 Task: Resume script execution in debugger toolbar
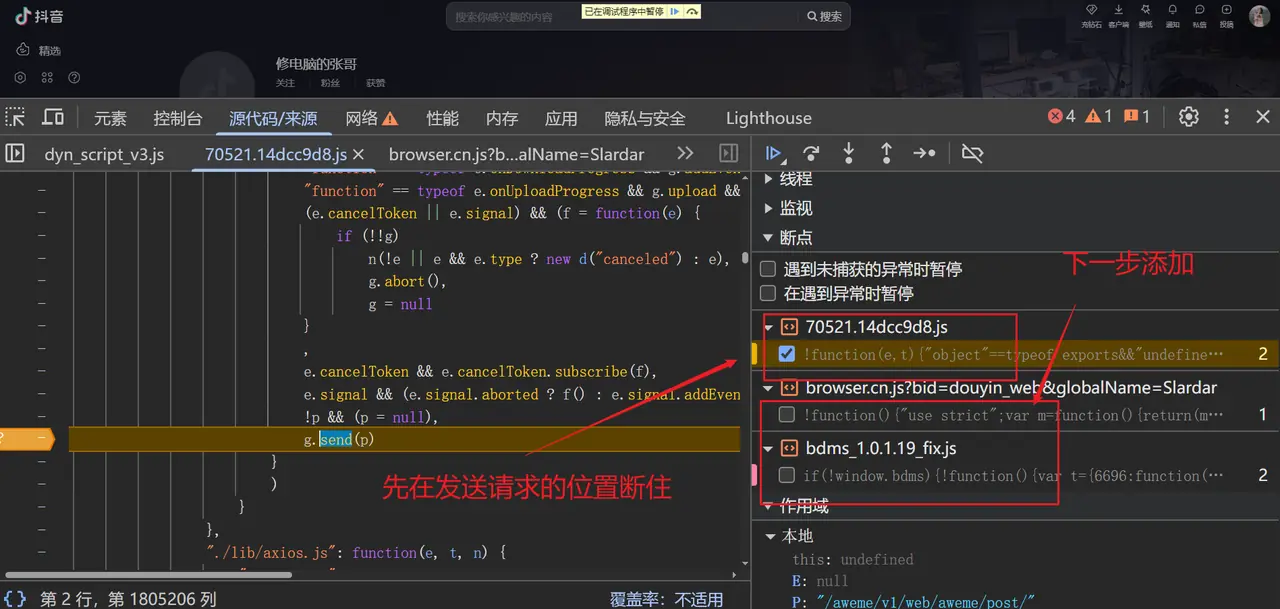[773, 153]
